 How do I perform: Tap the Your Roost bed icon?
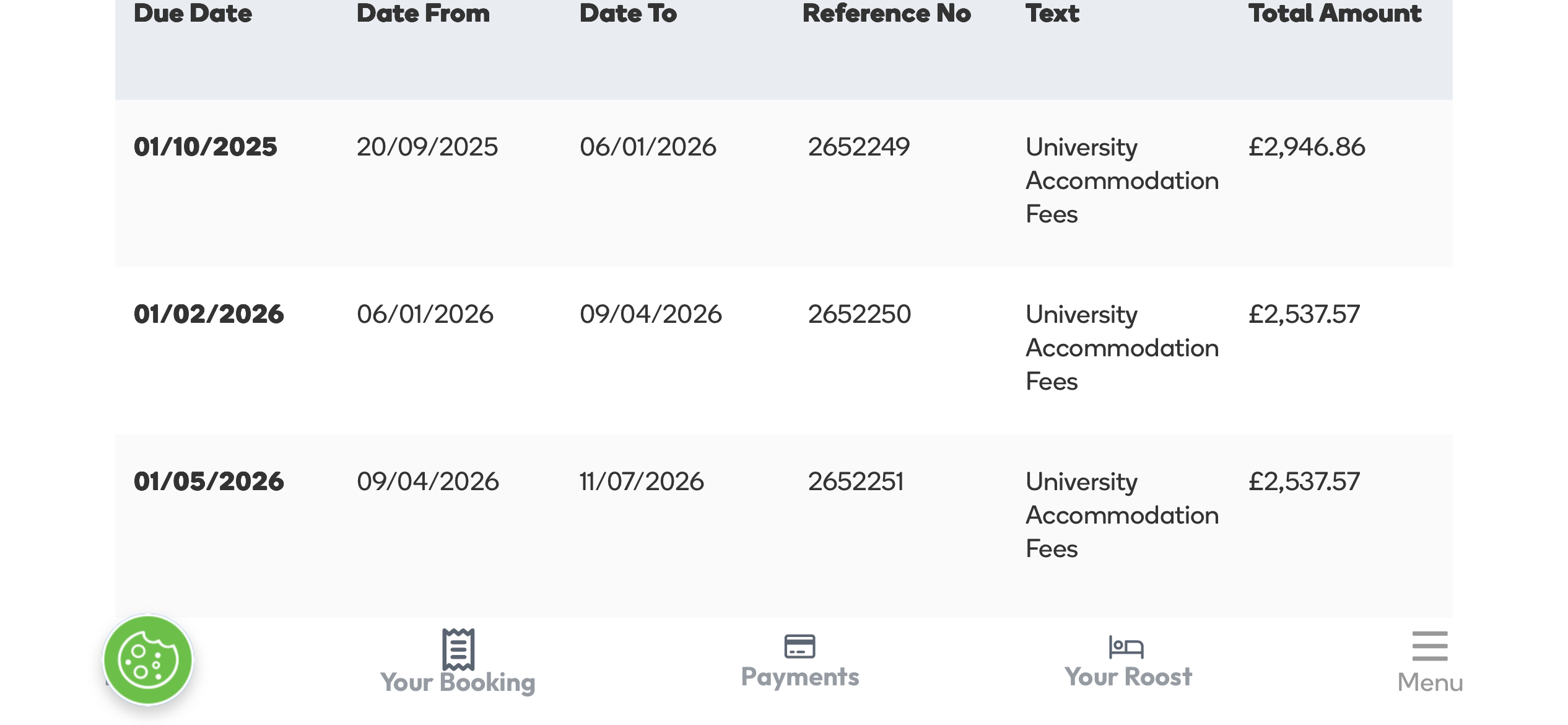tap(1126, 647)
